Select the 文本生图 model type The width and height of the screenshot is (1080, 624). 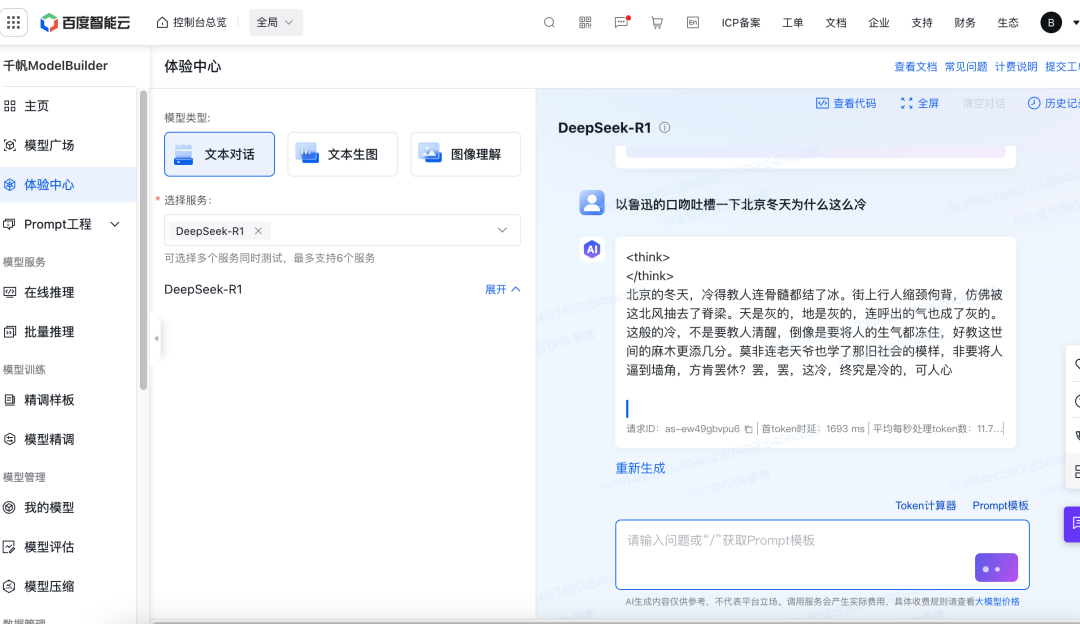coord(342,154)
